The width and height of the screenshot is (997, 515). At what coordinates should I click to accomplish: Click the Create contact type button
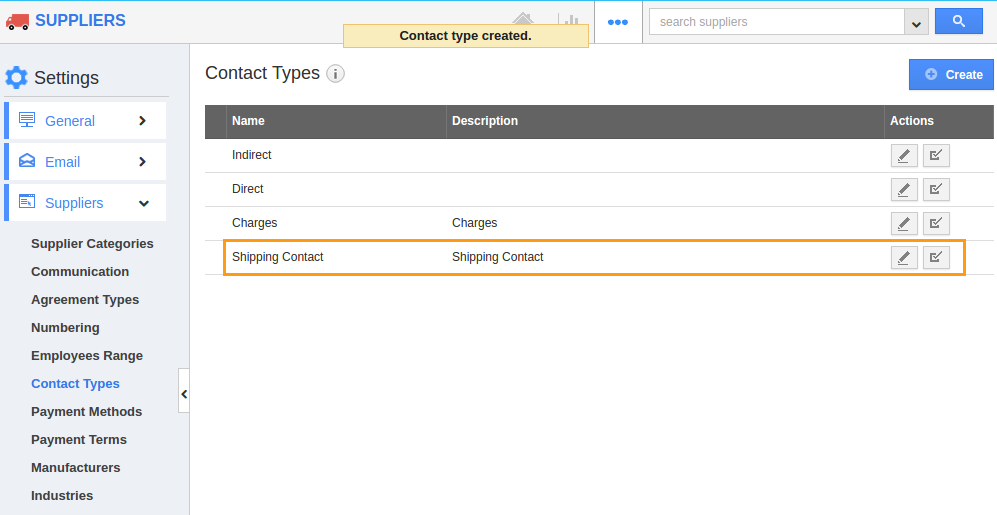(x=951, y=74)
